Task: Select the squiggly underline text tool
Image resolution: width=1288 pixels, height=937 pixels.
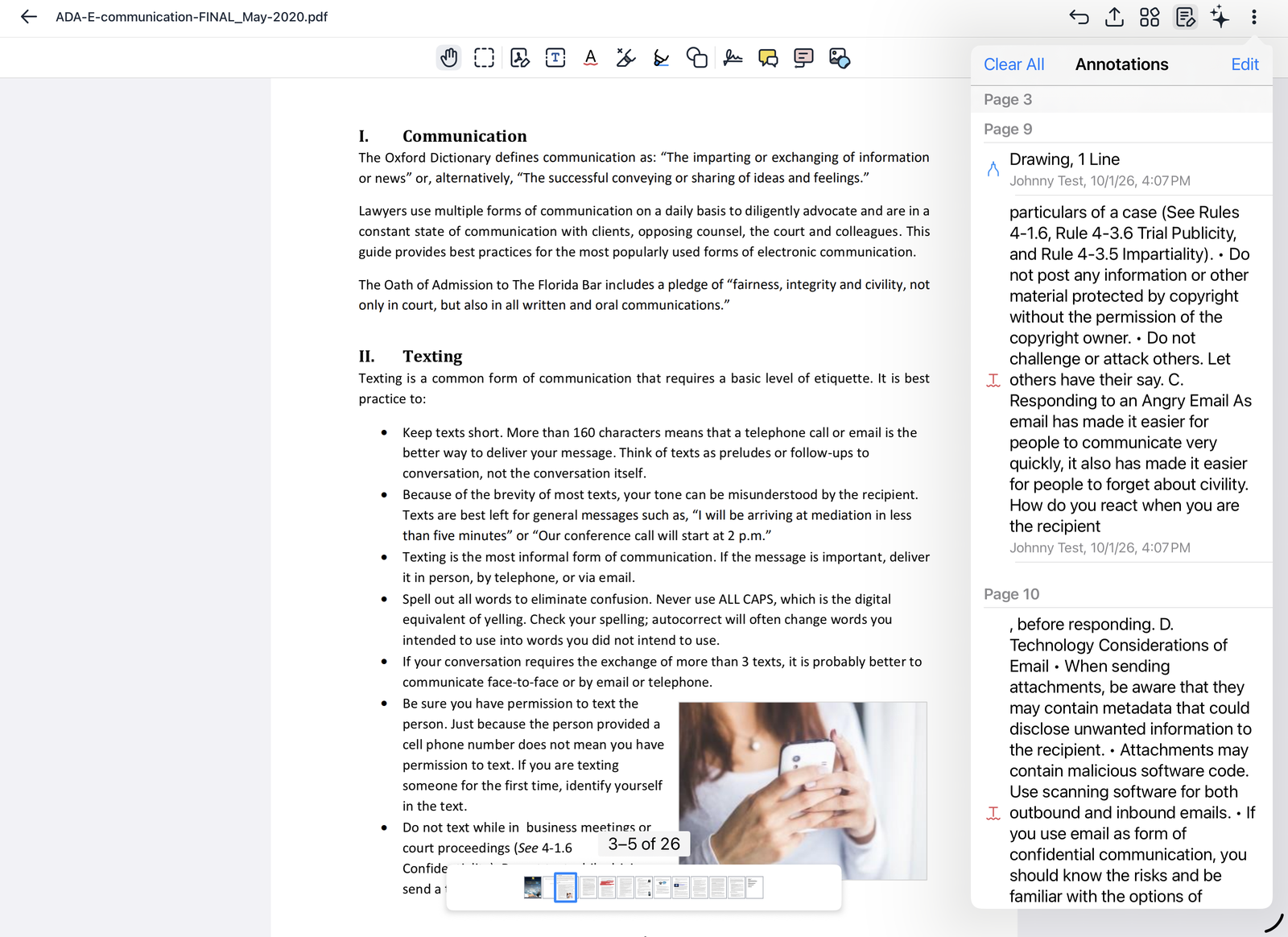Action: 591,58
